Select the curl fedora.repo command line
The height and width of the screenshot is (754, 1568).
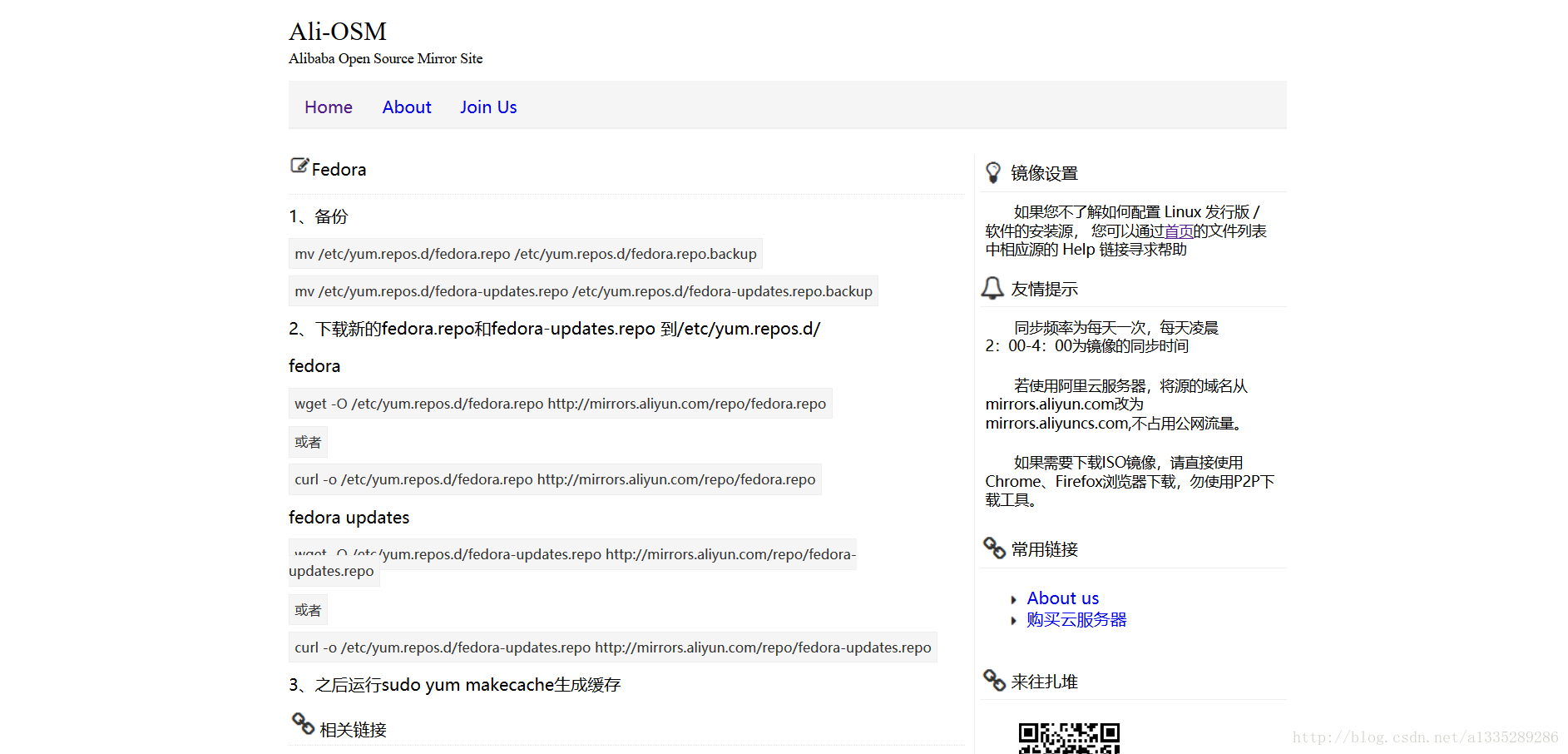point(555,479)
